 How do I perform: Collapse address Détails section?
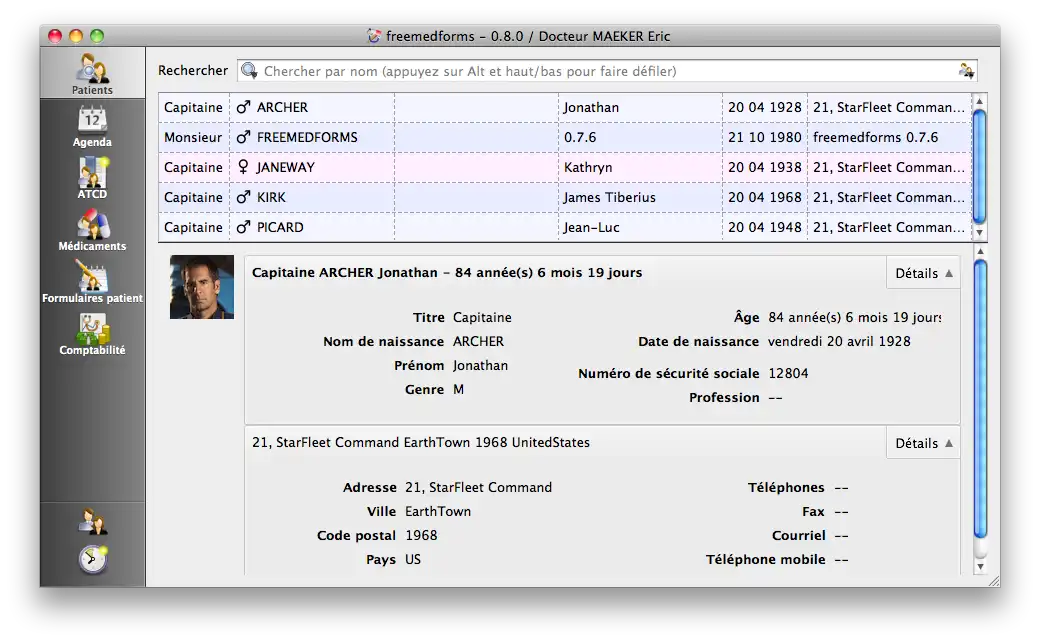click(x=923, y=442)
